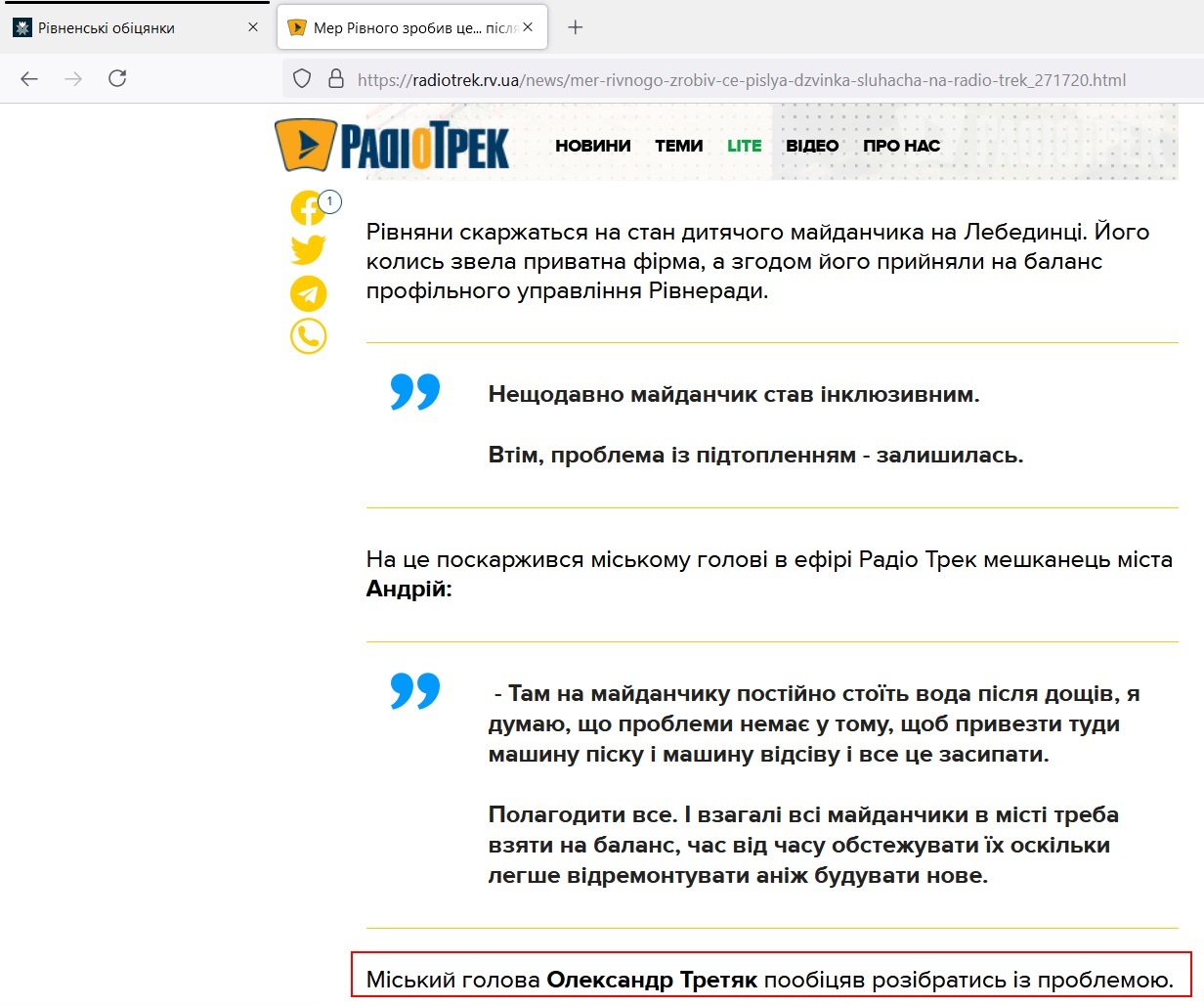The width and height of the screenshot is (1204, 1006).
Task: Go back using browser back arrow
Action: click(29, 79)
